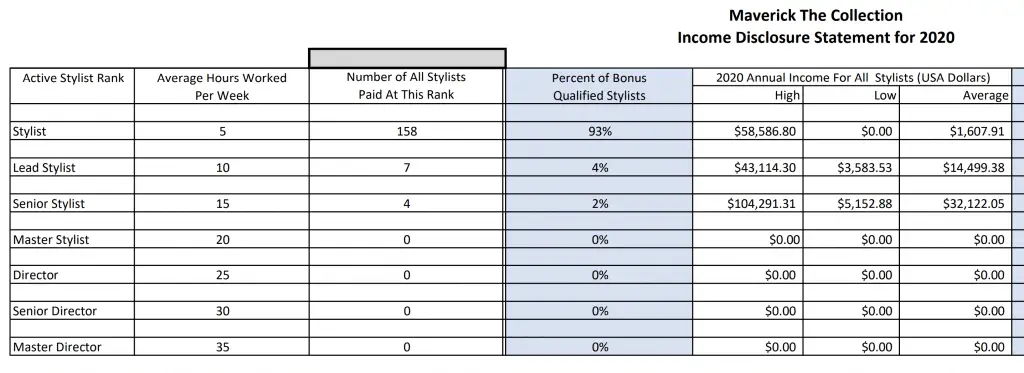Select the 93% bonus qualified cell
This screenshot has width=1024, height=373.
click(x=599, y=131)
